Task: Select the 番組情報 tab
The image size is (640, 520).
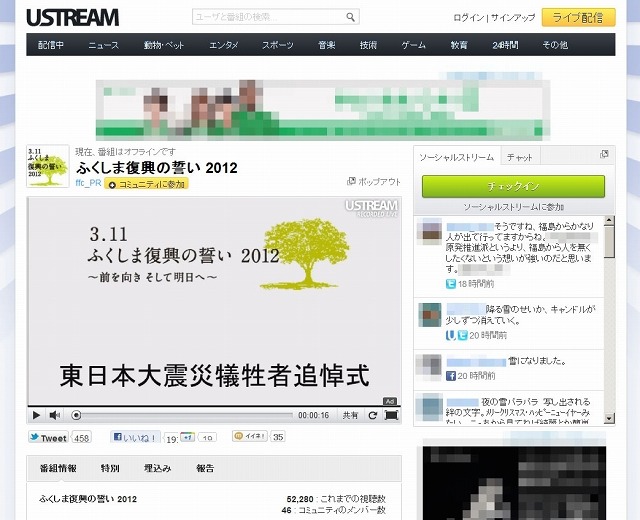Action: coord(58,468)
